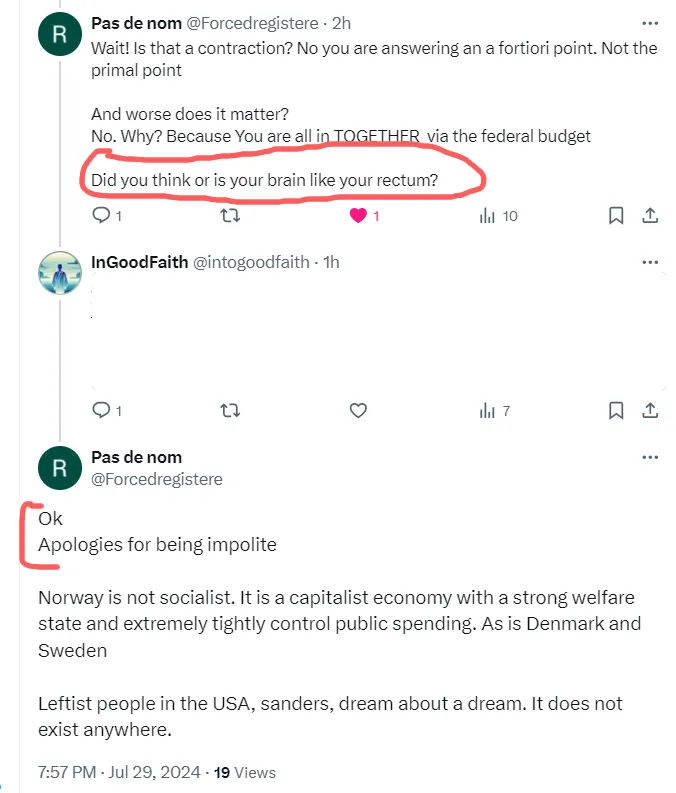The height and width of the screenshot is (793, 676).
Task: Open the @intogoodfaith profile handle
Action: tap(251, 262)
